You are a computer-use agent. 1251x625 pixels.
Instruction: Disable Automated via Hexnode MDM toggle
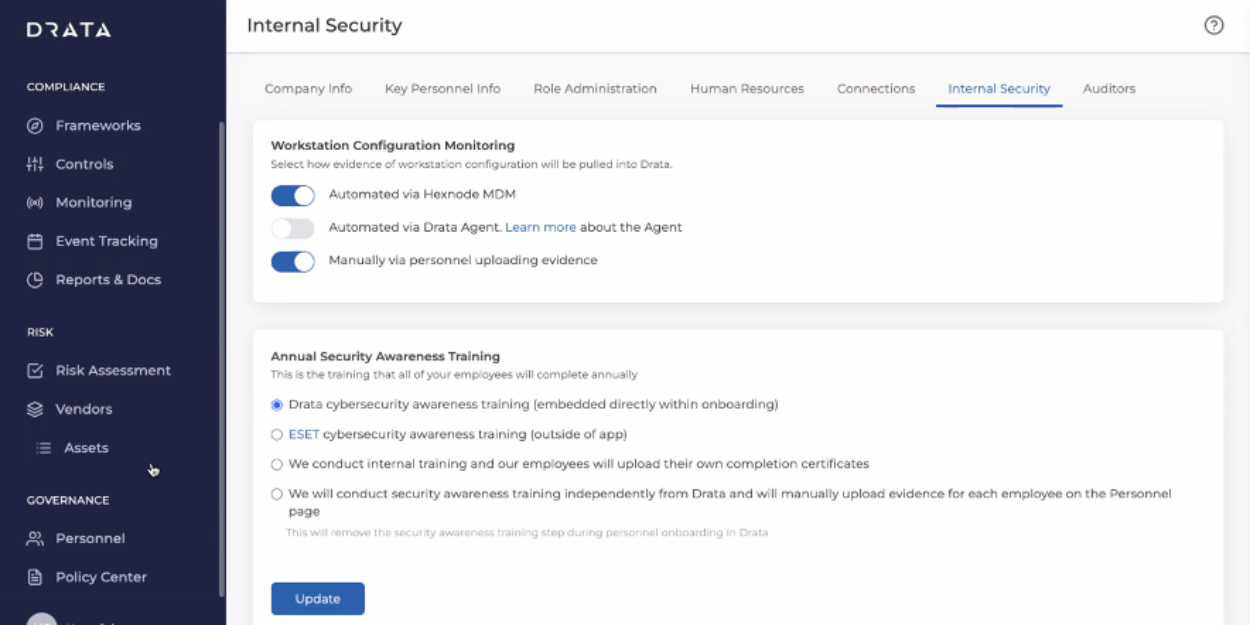293,195
